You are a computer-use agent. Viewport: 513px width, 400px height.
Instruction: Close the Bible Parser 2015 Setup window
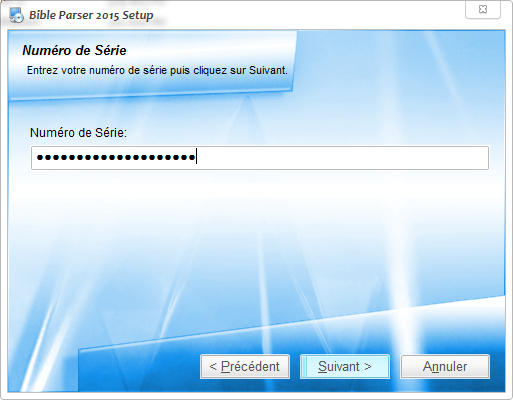pos(483,9)
